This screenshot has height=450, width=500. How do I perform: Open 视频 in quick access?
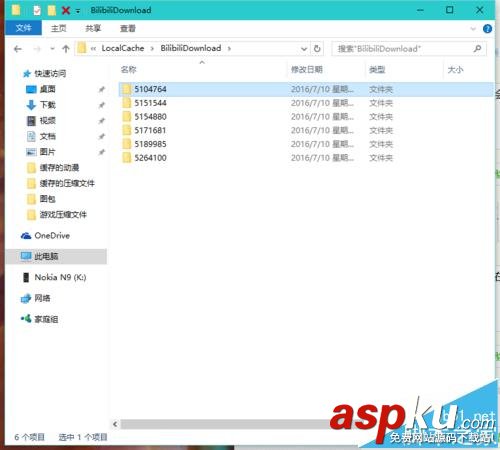48,120
